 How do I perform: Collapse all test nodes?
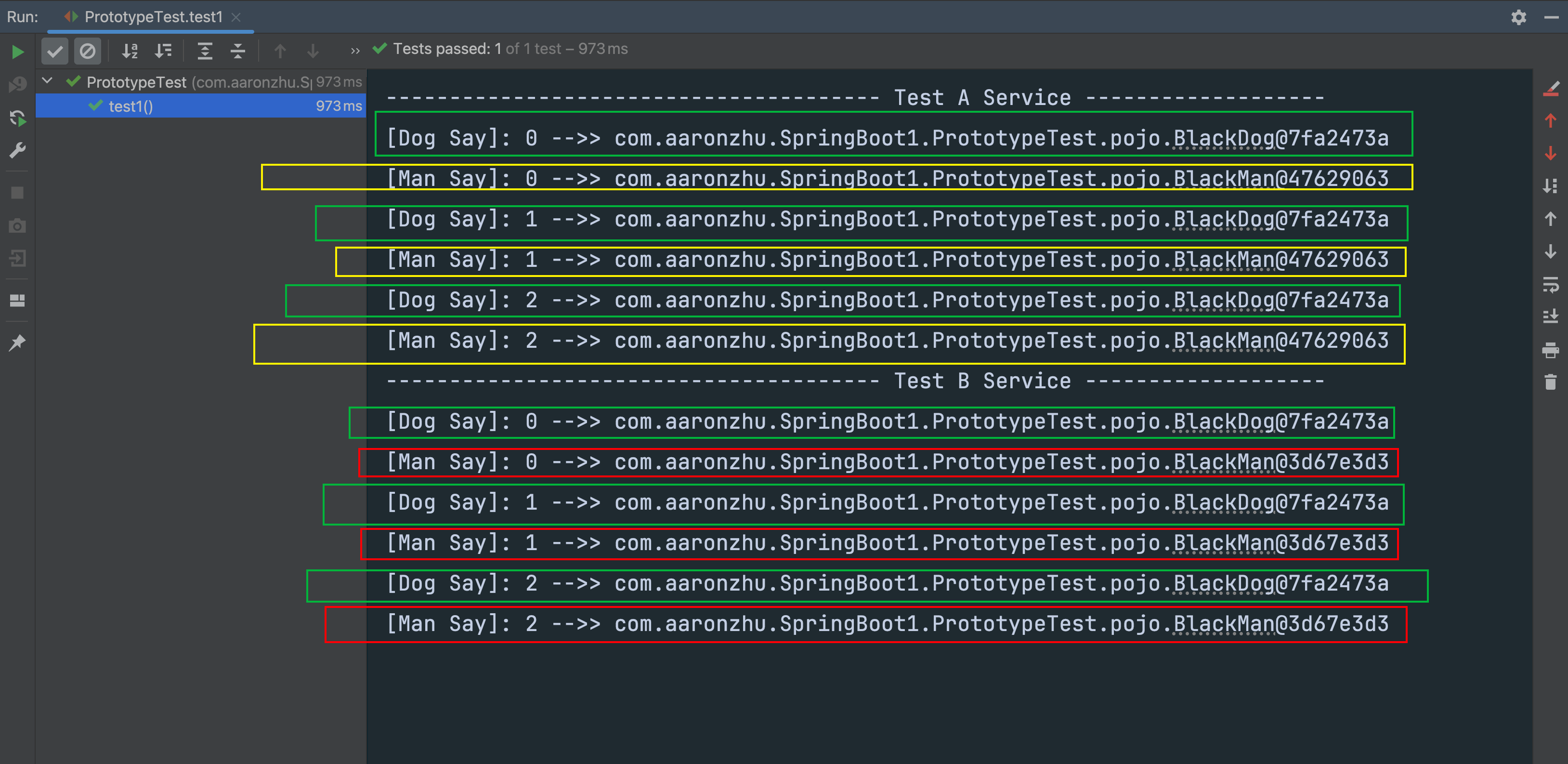pos(237,51)
